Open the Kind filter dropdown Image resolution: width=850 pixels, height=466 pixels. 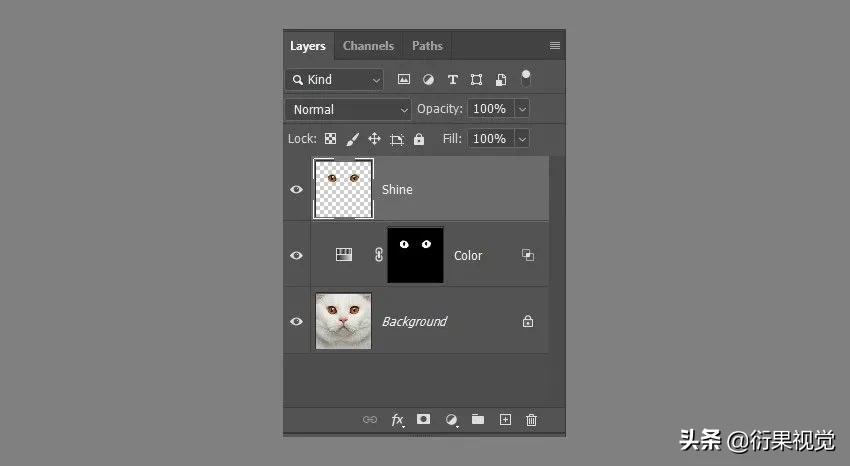[x=335, y=79]
